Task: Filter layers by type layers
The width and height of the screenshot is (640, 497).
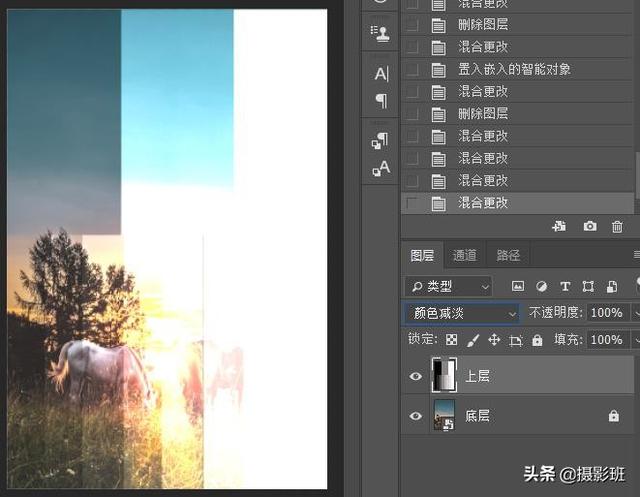Action: click(x=565, y=286)
